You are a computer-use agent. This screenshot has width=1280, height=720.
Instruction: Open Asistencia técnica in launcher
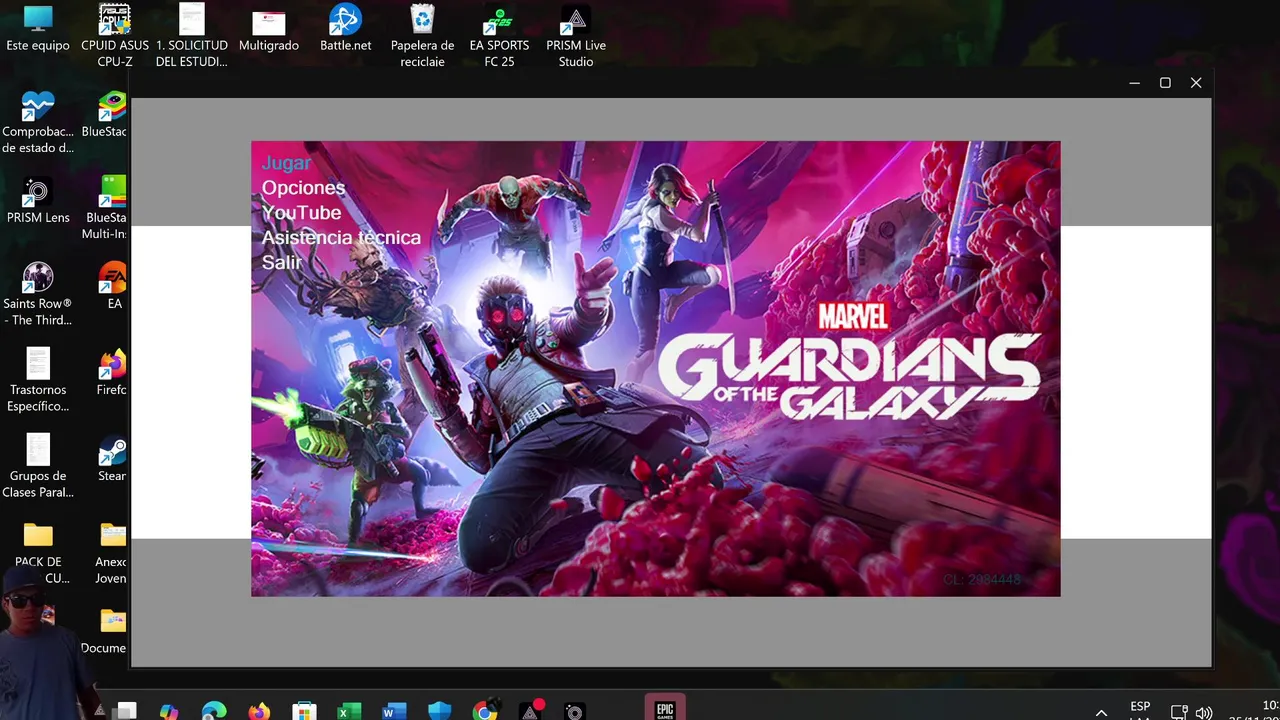(341, 238)
